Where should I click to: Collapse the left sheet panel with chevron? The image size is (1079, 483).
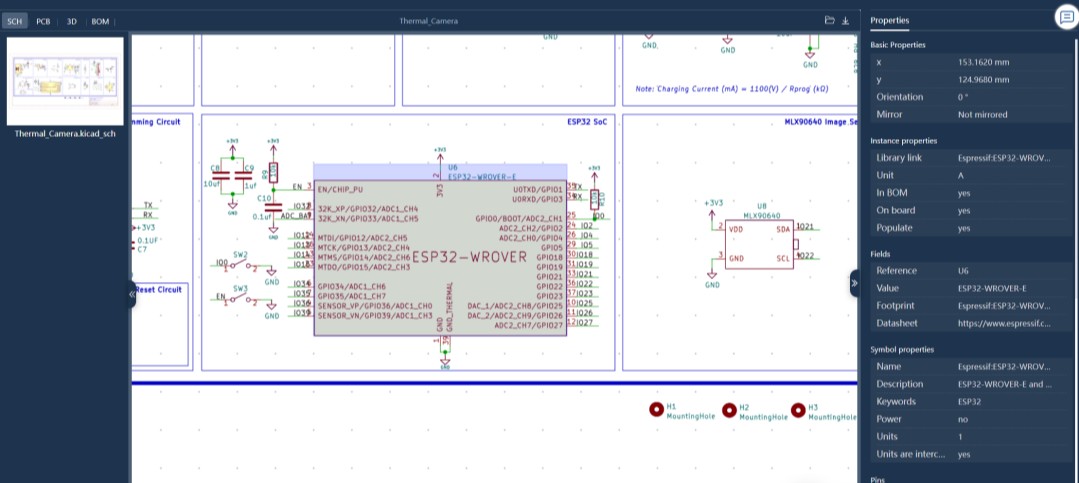pos(132,294)
